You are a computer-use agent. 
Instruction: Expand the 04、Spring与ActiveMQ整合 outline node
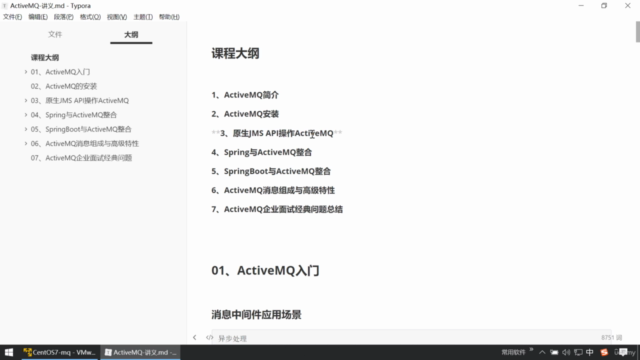click(x=26, y=115)
